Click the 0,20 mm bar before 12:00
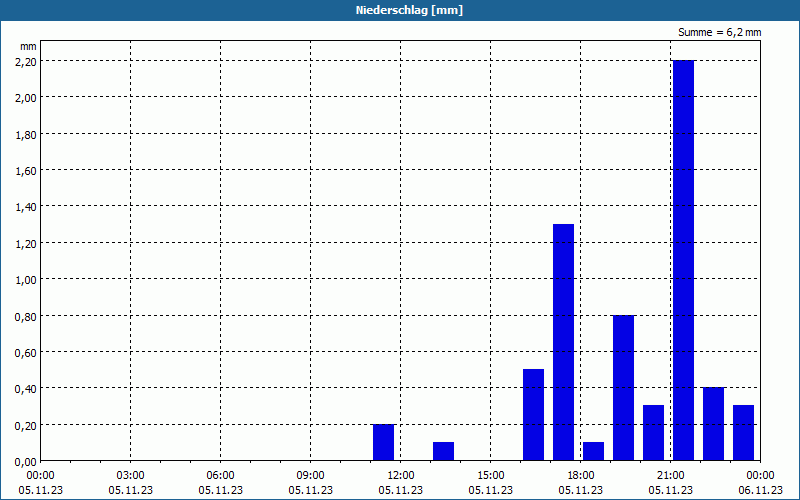The width and height of the screenshot is (800, 500). tap(384, 442)
